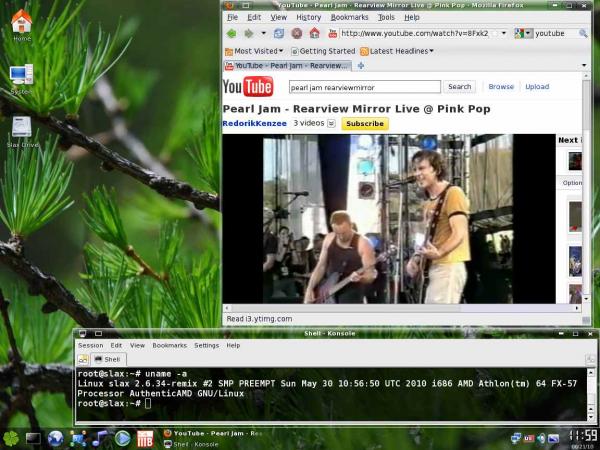The height and width of the screenshot is (450, 600).
Task: Expand the URL bar history dropdown
Action: coord(504,33)
